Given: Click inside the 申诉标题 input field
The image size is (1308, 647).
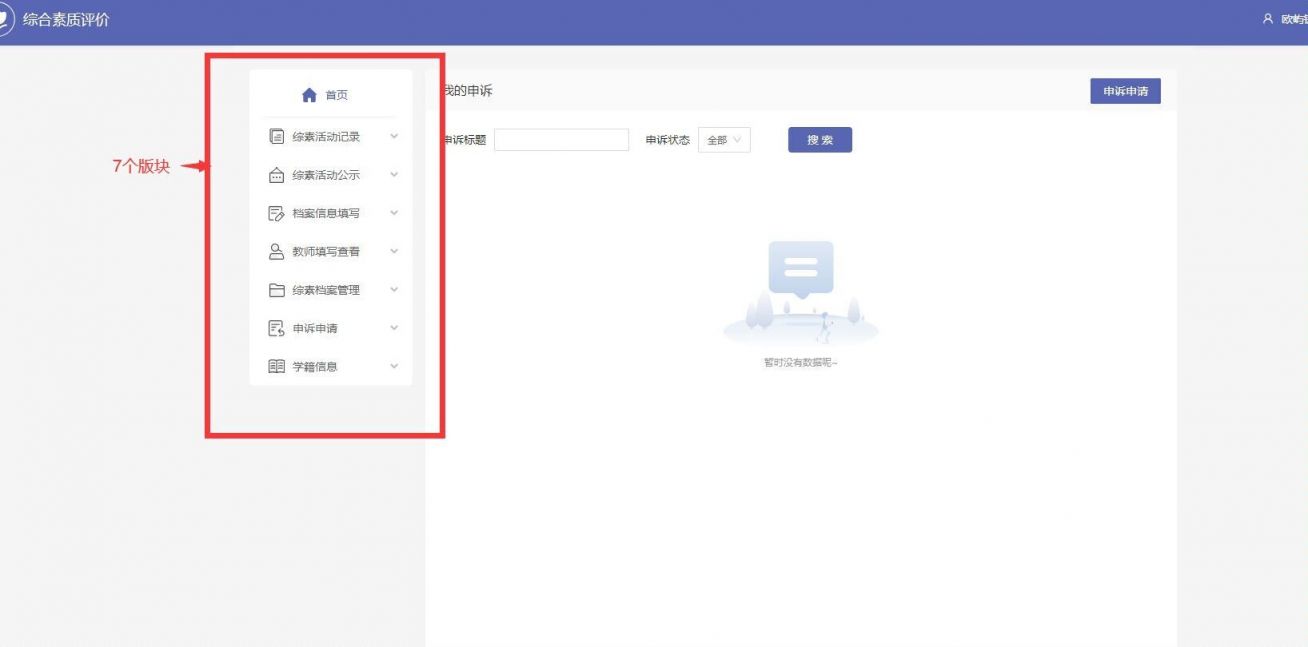Looking at the screenshot, I should [561, 139].
